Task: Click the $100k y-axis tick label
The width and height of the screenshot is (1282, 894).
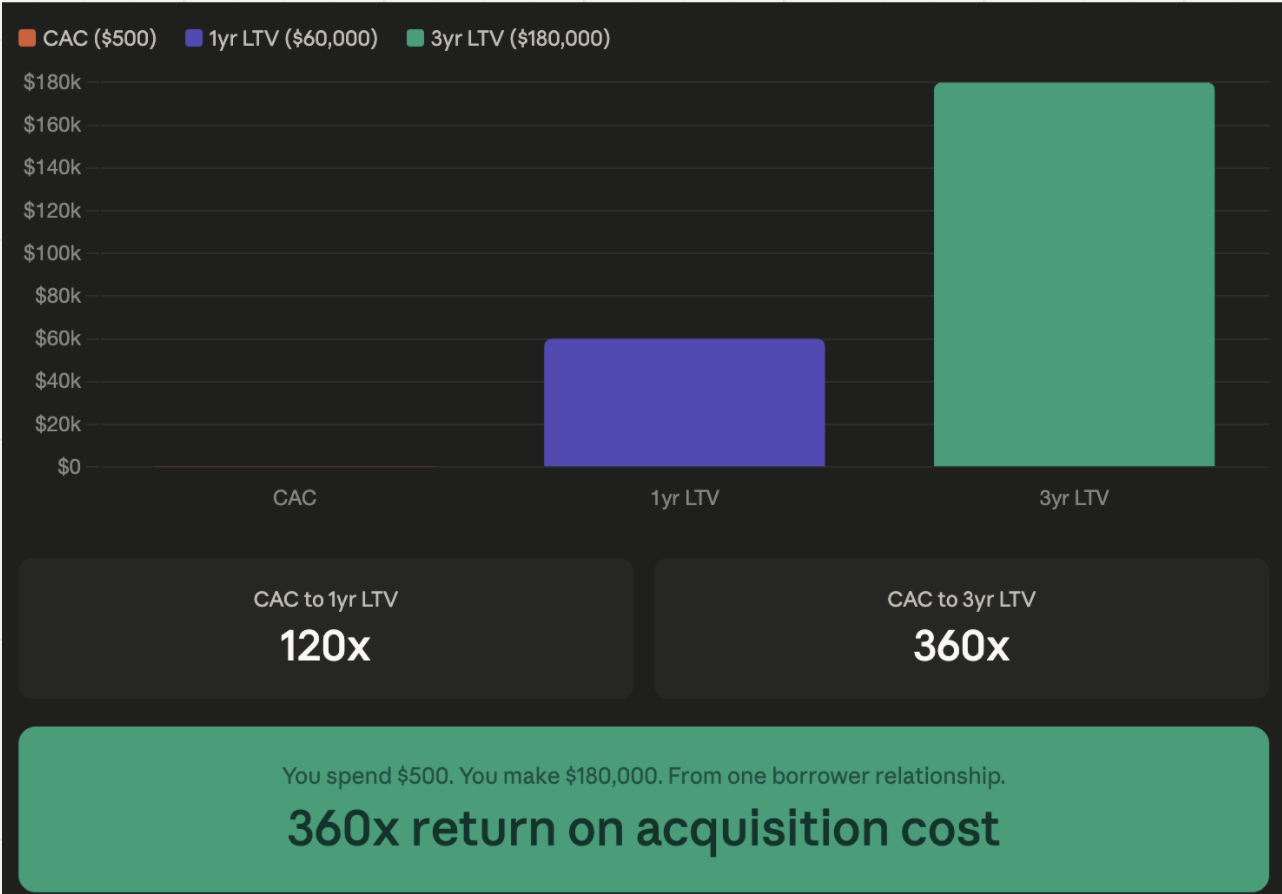Action: click(52, 253)
